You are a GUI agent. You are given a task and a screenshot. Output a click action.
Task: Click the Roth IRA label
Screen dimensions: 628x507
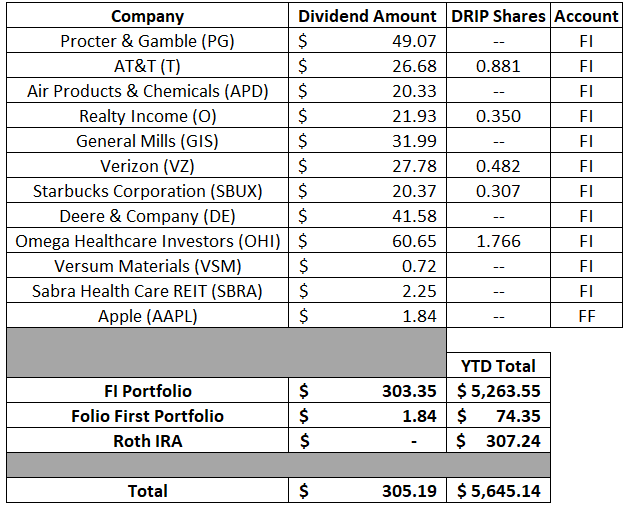(x=147, y=441)
